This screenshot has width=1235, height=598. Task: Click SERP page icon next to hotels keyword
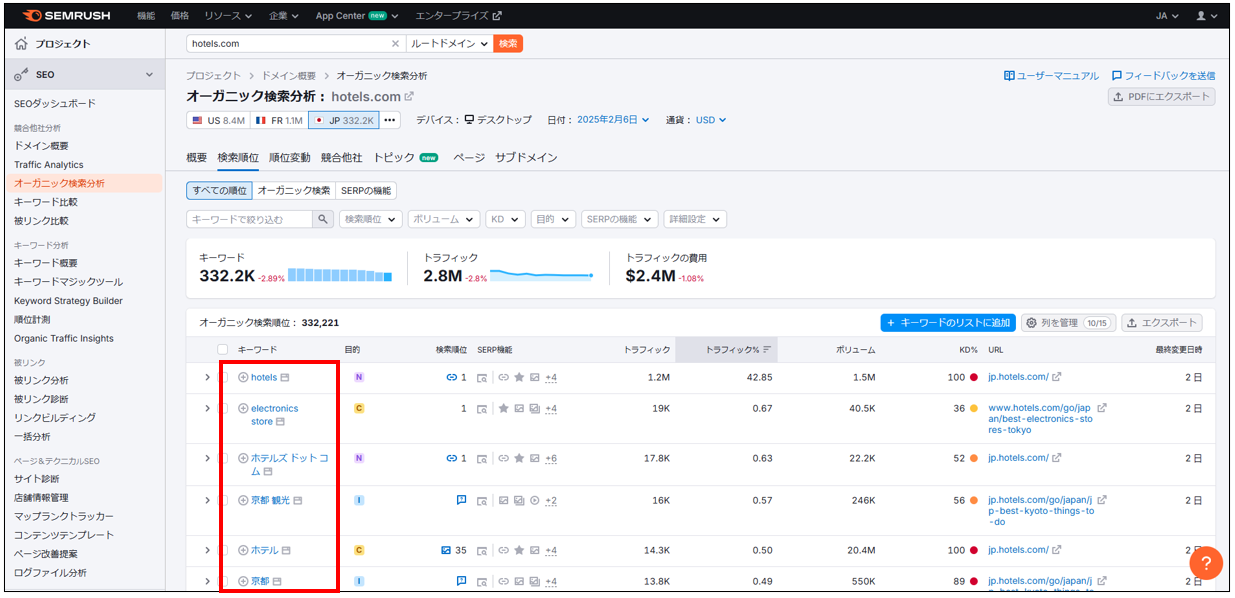(285, 378)
